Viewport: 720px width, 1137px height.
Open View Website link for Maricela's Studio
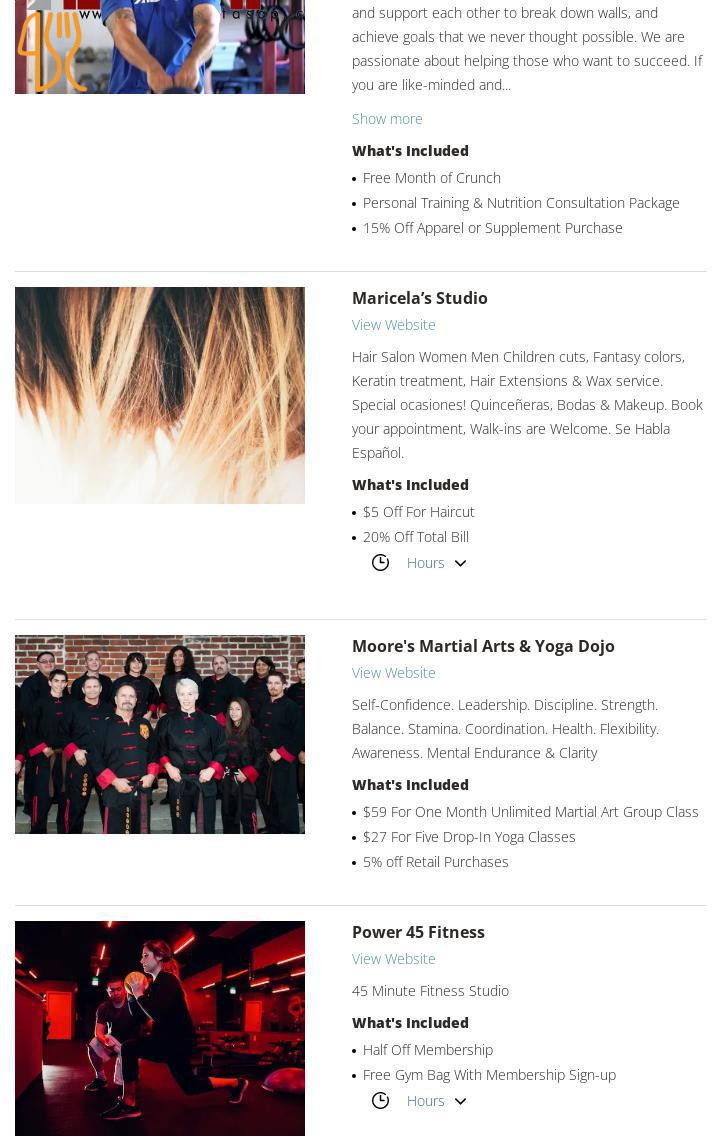coord(394,325)
